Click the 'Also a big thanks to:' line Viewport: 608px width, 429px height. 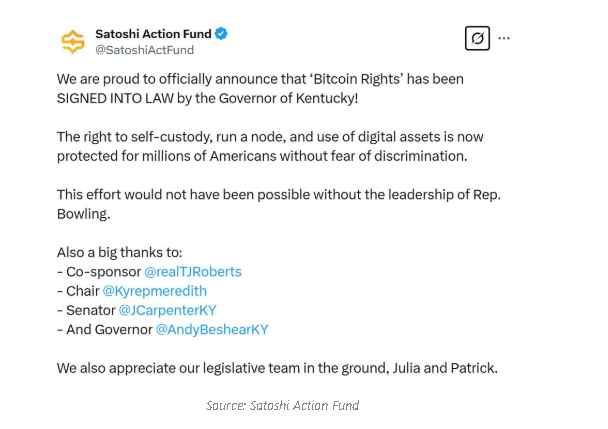119,253
